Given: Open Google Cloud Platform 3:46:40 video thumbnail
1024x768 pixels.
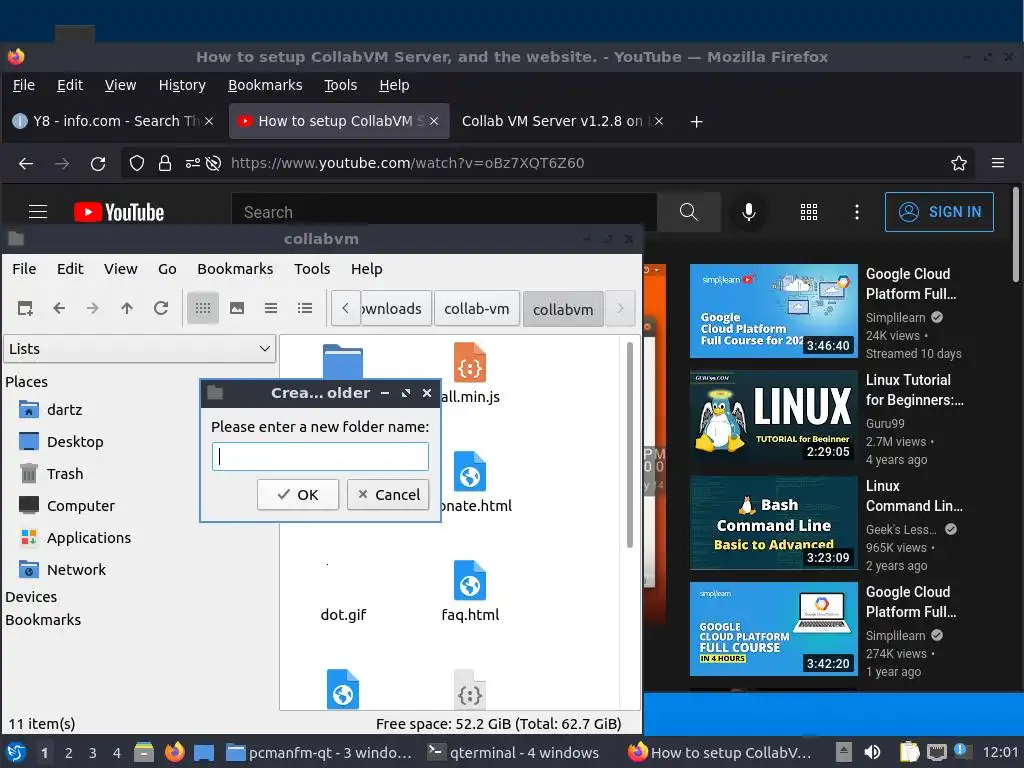Looking at the screenshot, I should tap(773, 311).
